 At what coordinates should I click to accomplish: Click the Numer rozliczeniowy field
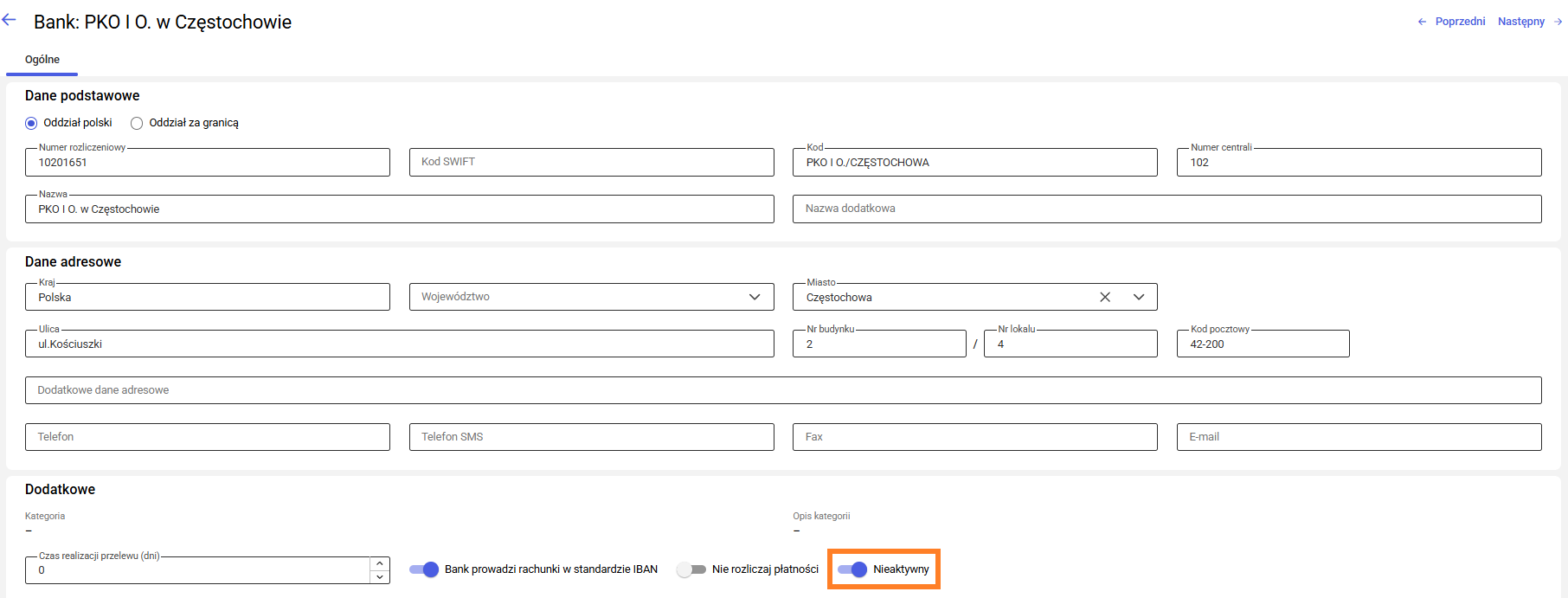(207, 163)
